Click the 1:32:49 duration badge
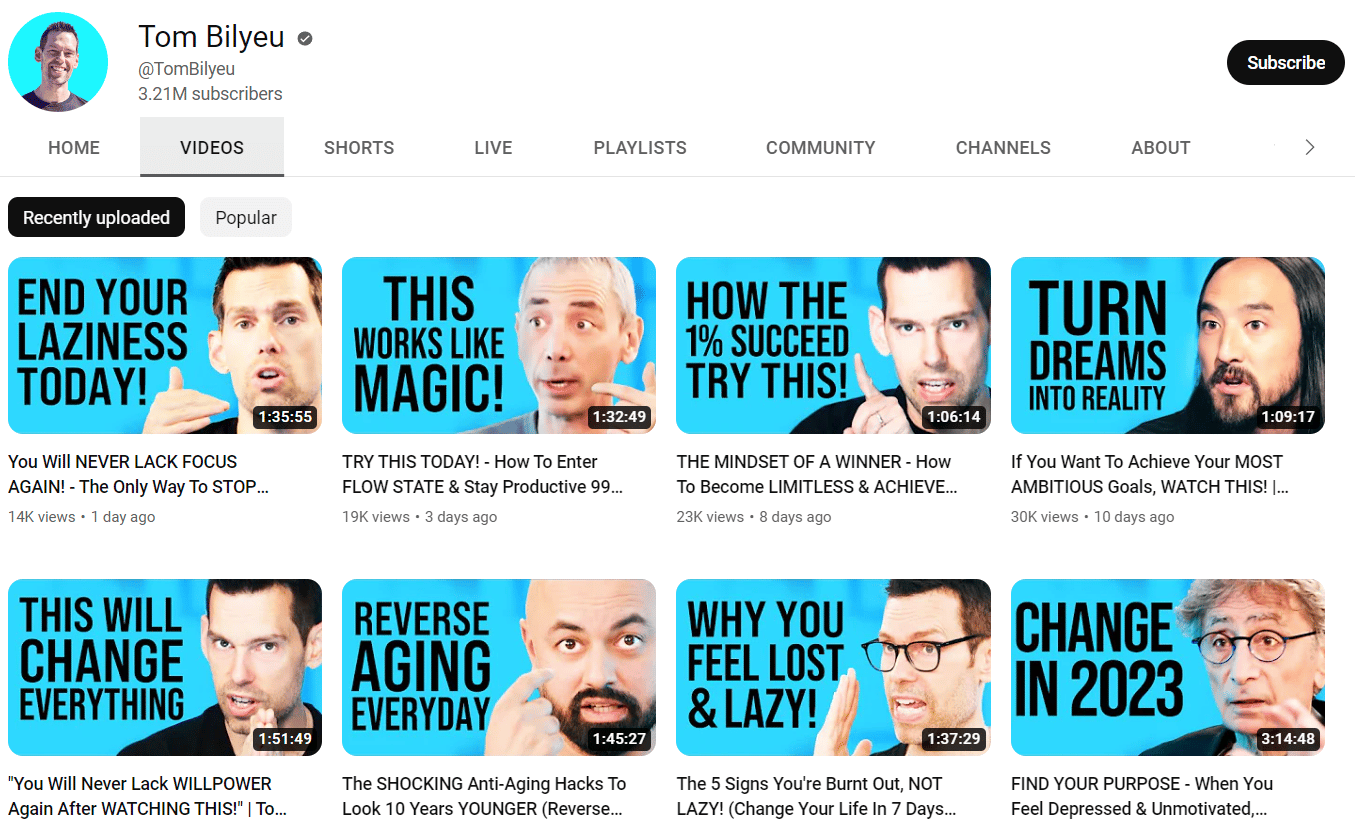The height and width of the screenshot is (822, 1355). pyautogui.click(x=619, y=416)
